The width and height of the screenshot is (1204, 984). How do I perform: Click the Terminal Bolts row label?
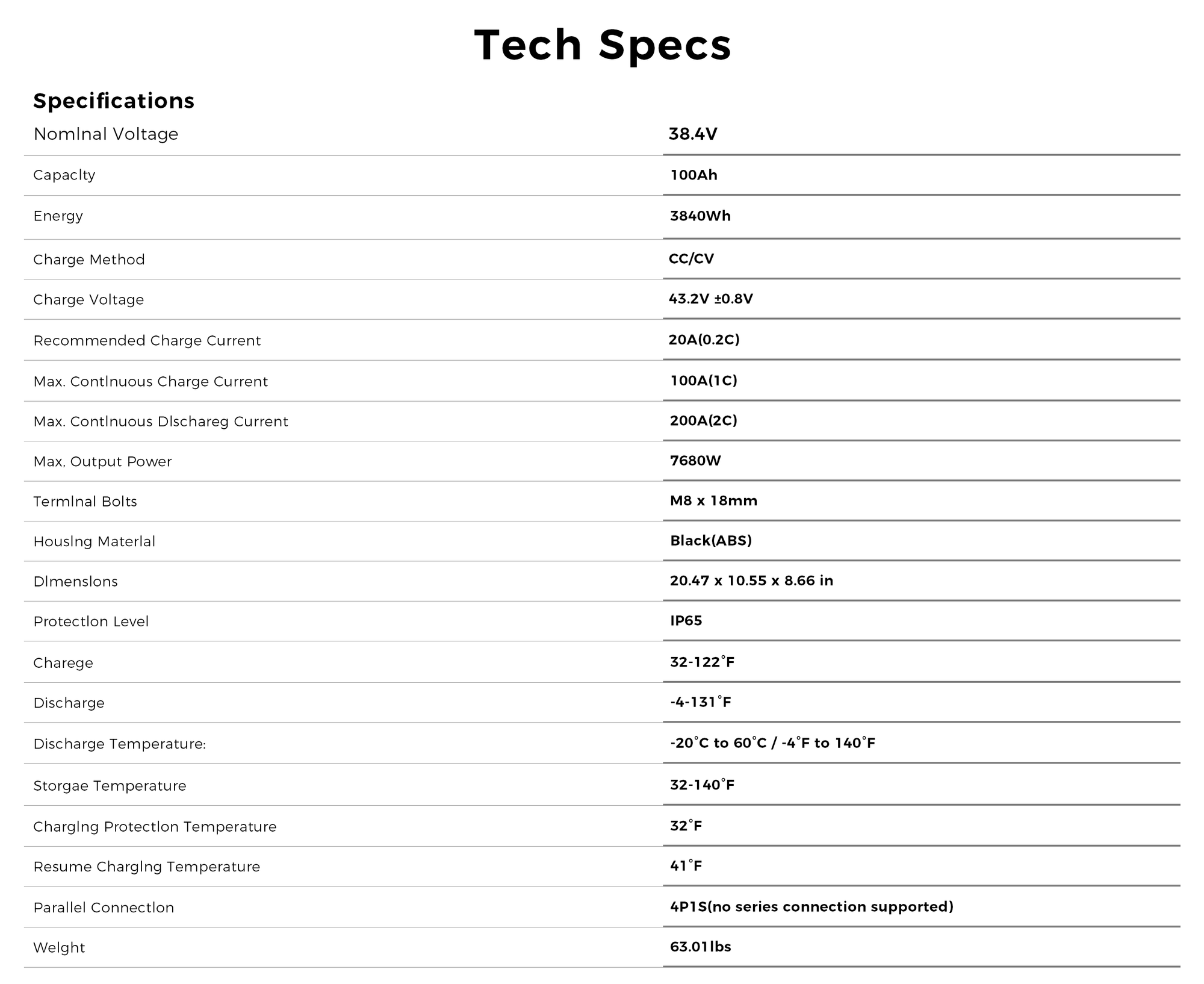click(x=85, y=502)
